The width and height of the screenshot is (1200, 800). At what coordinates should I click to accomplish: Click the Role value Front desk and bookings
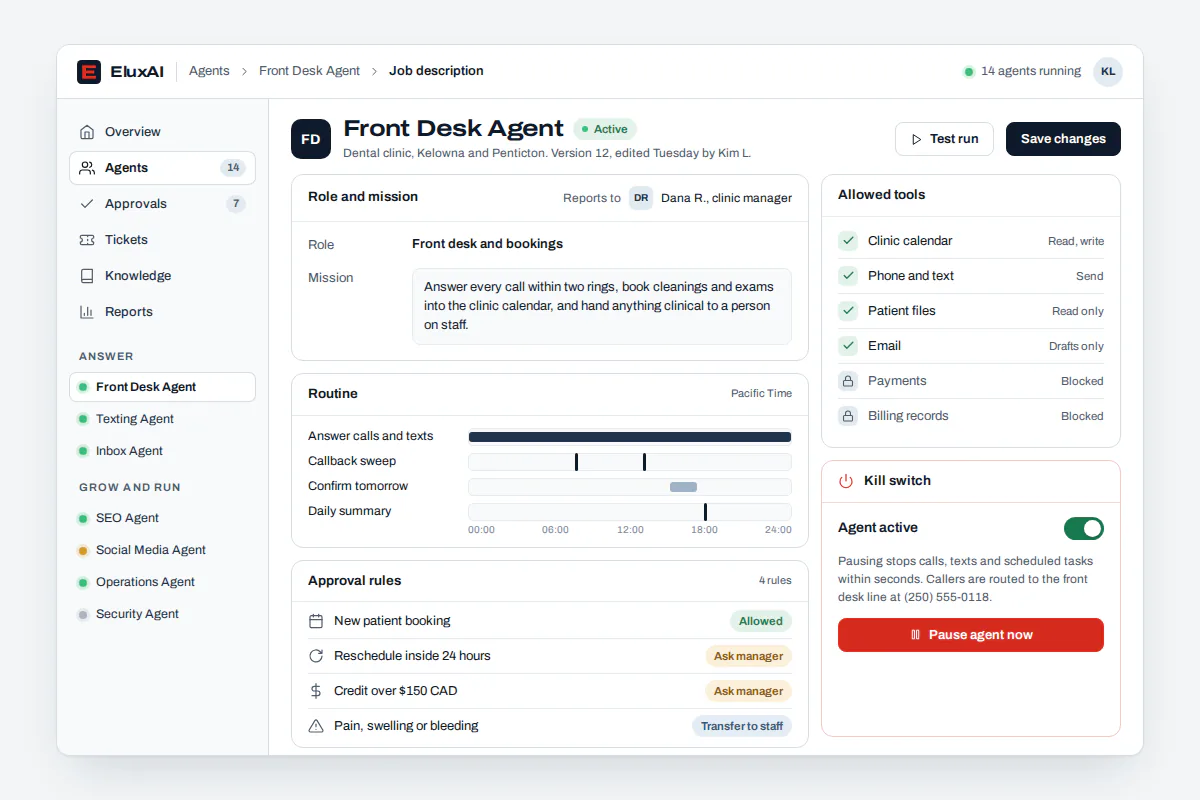[x=487, y=244]
